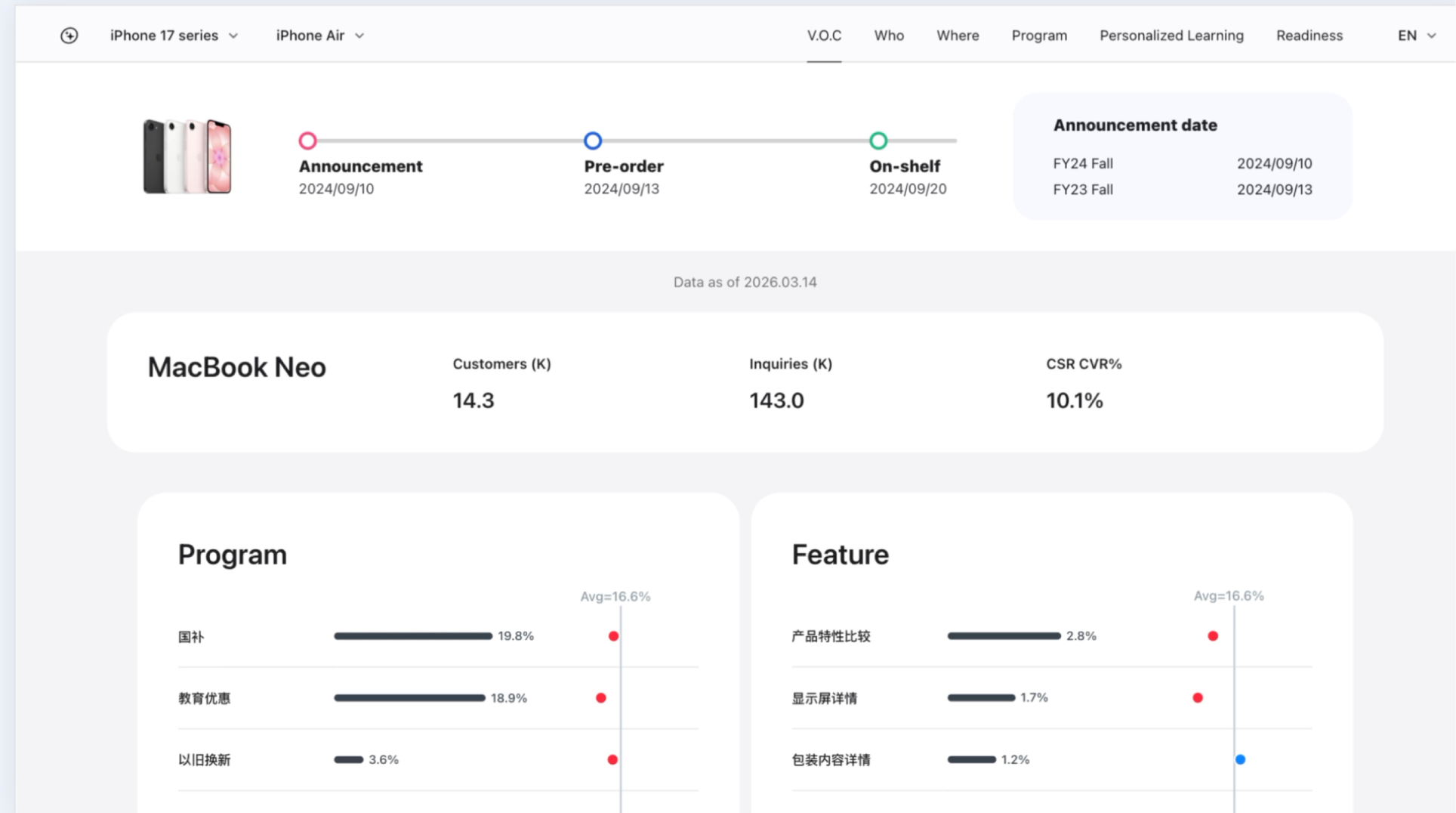Select the pink Announcement timeline marker
1456x813 pixels.
(307, 141)
